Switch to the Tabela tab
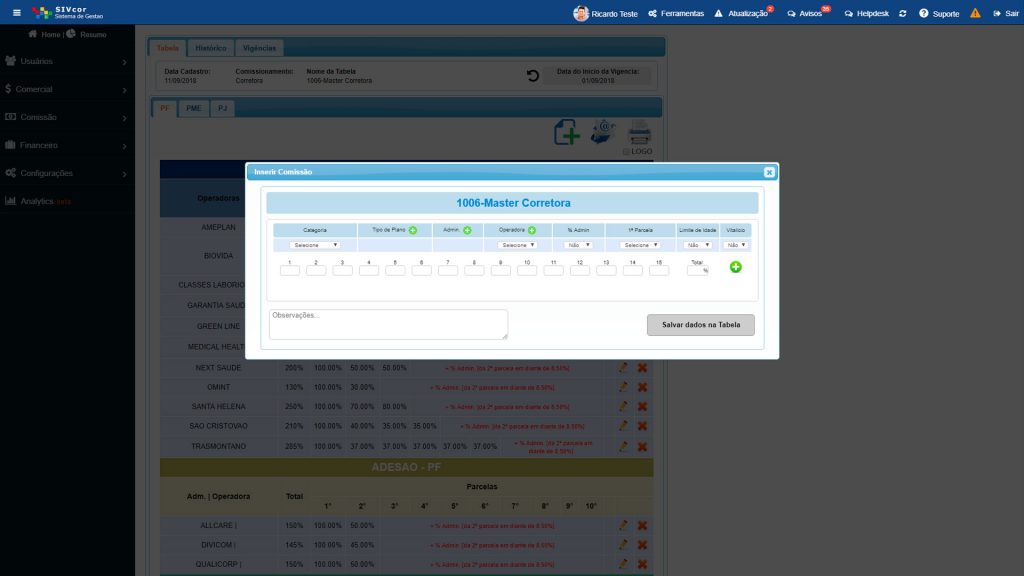 tap(168, 48)
